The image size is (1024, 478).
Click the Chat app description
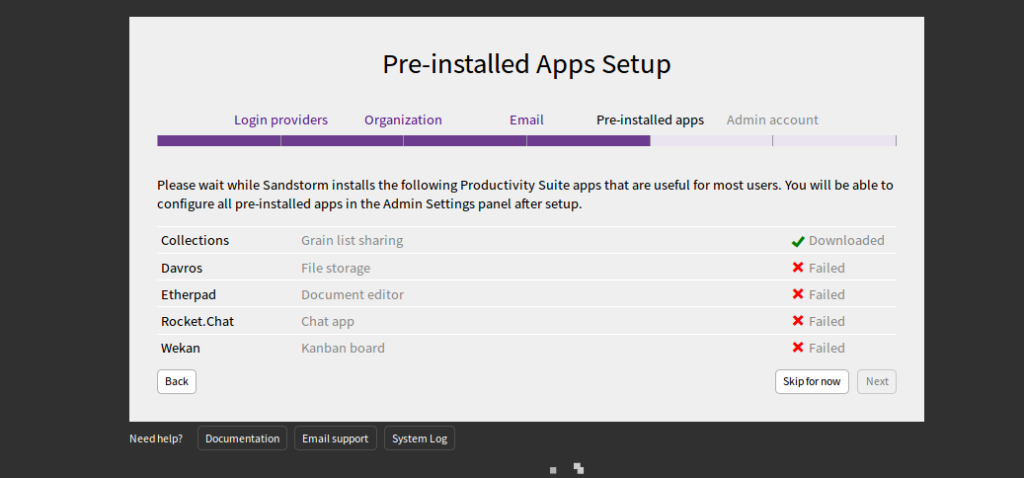pyautogui.click(x=328, y=321)
